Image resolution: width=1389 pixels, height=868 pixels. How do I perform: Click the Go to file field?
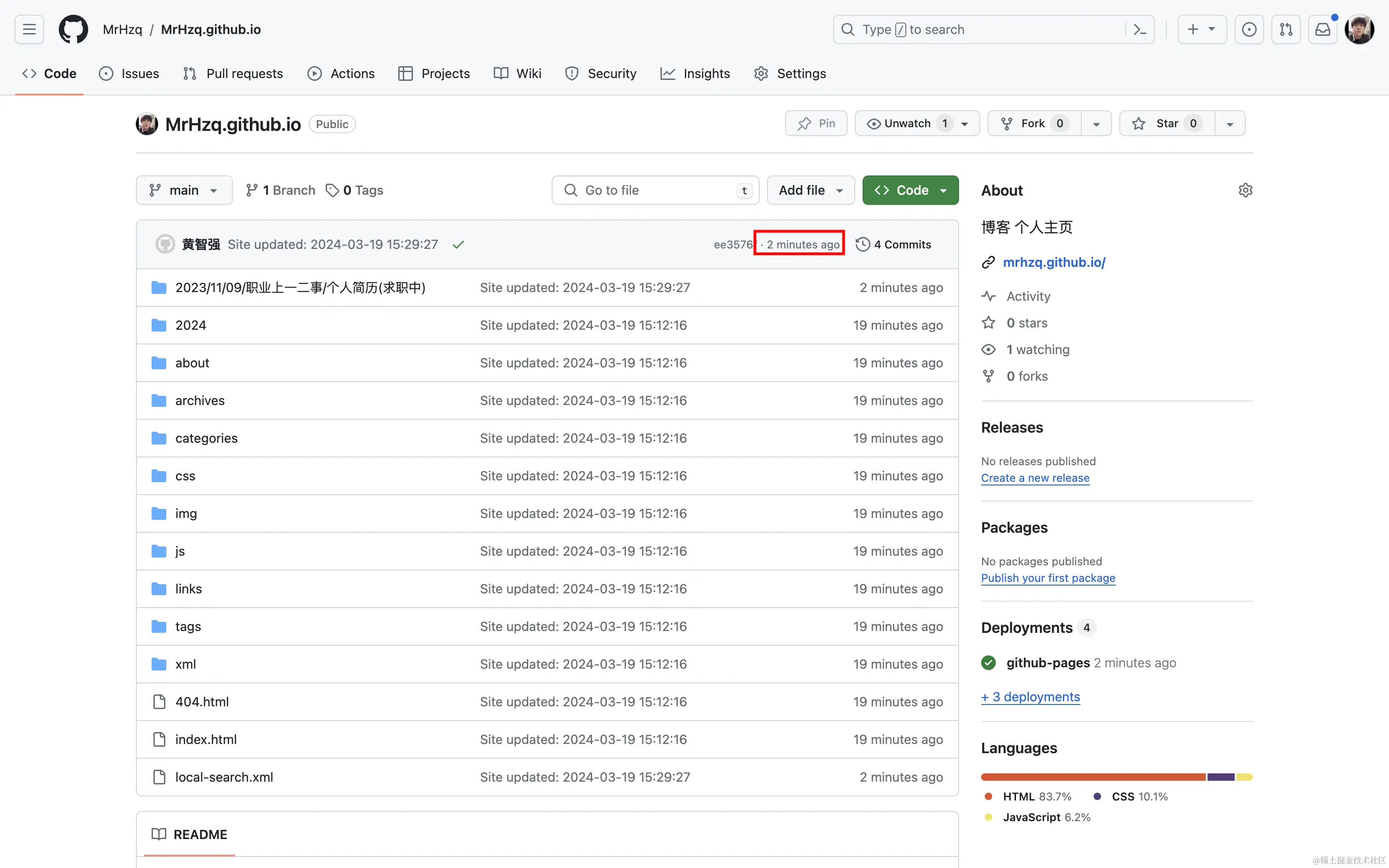click(x=655, y=190)
